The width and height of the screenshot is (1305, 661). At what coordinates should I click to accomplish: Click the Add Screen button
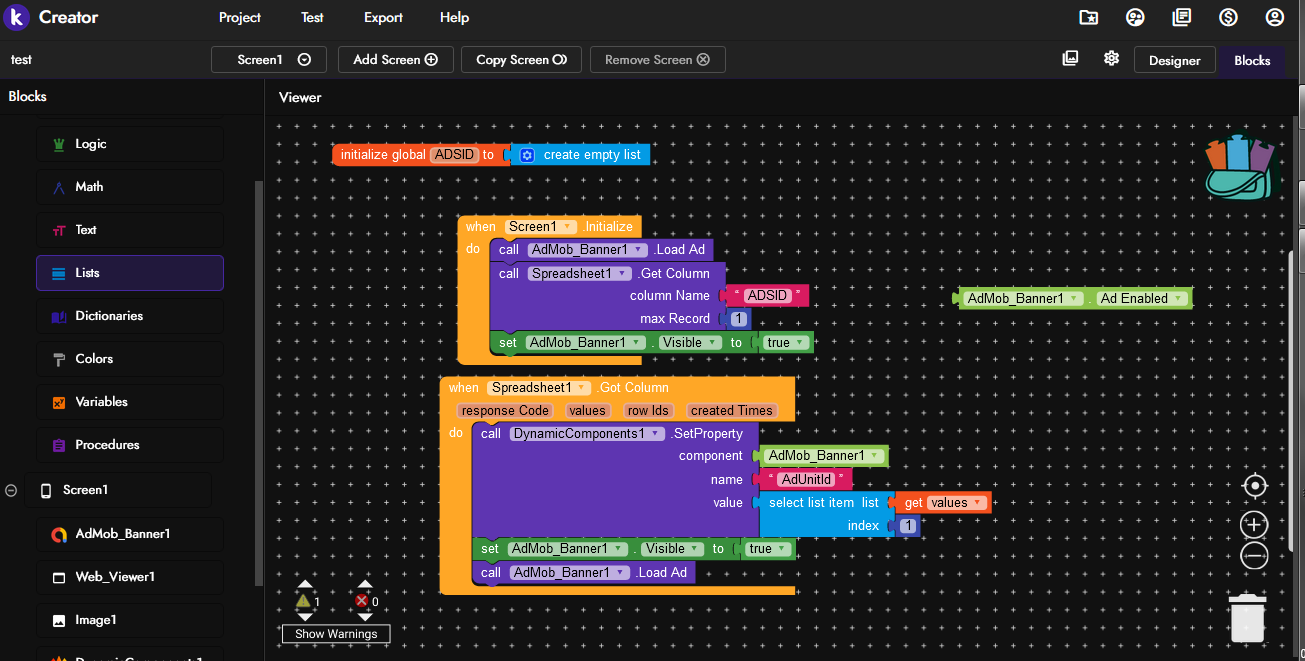pos(395,60)
